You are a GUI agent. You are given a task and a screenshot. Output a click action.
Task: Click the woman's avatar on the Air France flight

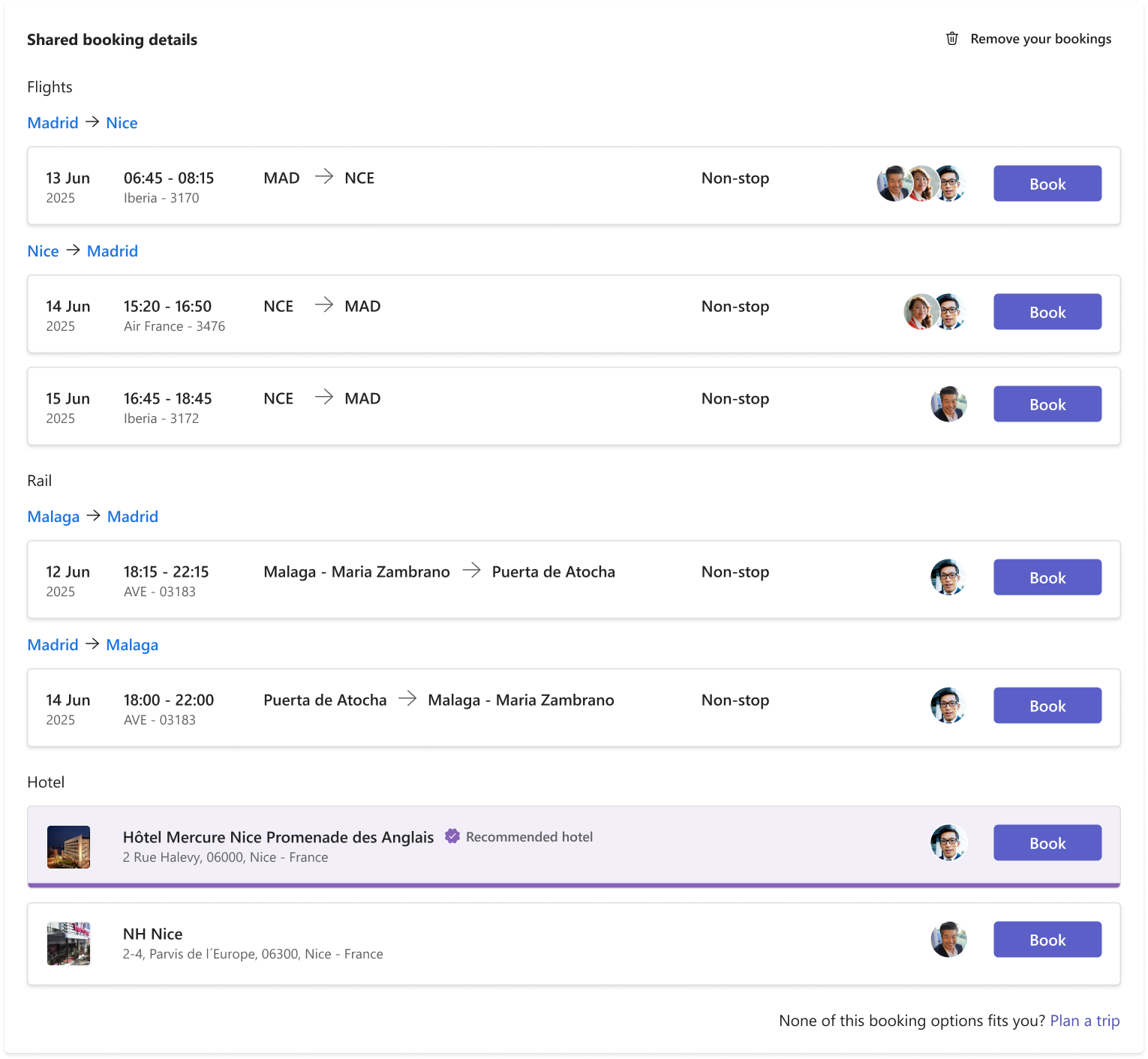point(920,312)
